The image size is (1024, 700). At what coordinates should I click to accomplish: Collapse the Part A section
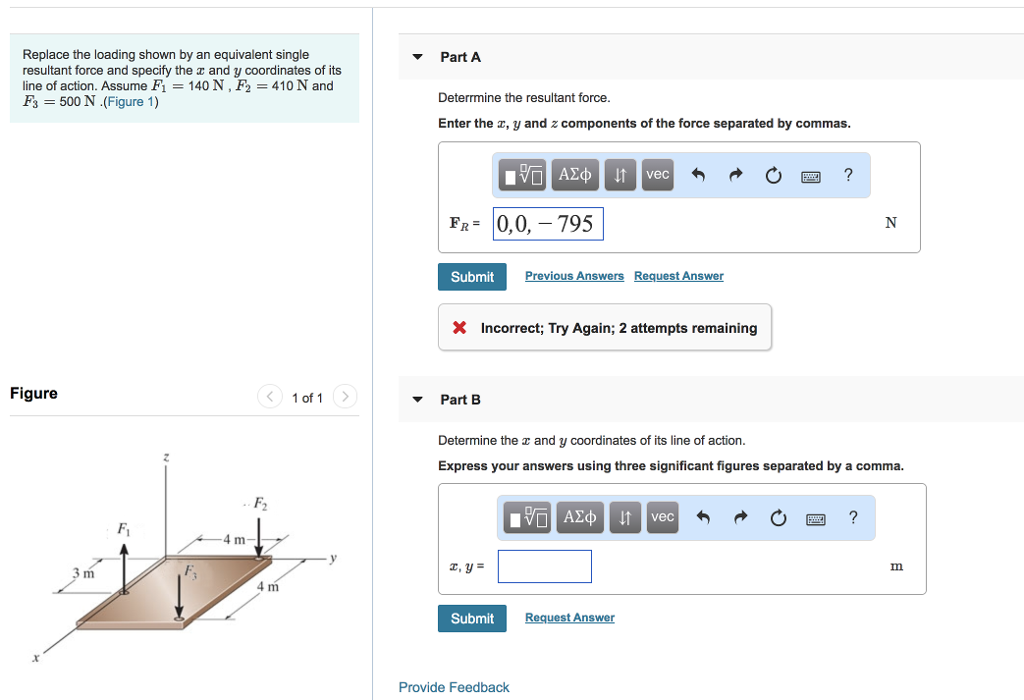pyautogui.click(x=418, y=57)
